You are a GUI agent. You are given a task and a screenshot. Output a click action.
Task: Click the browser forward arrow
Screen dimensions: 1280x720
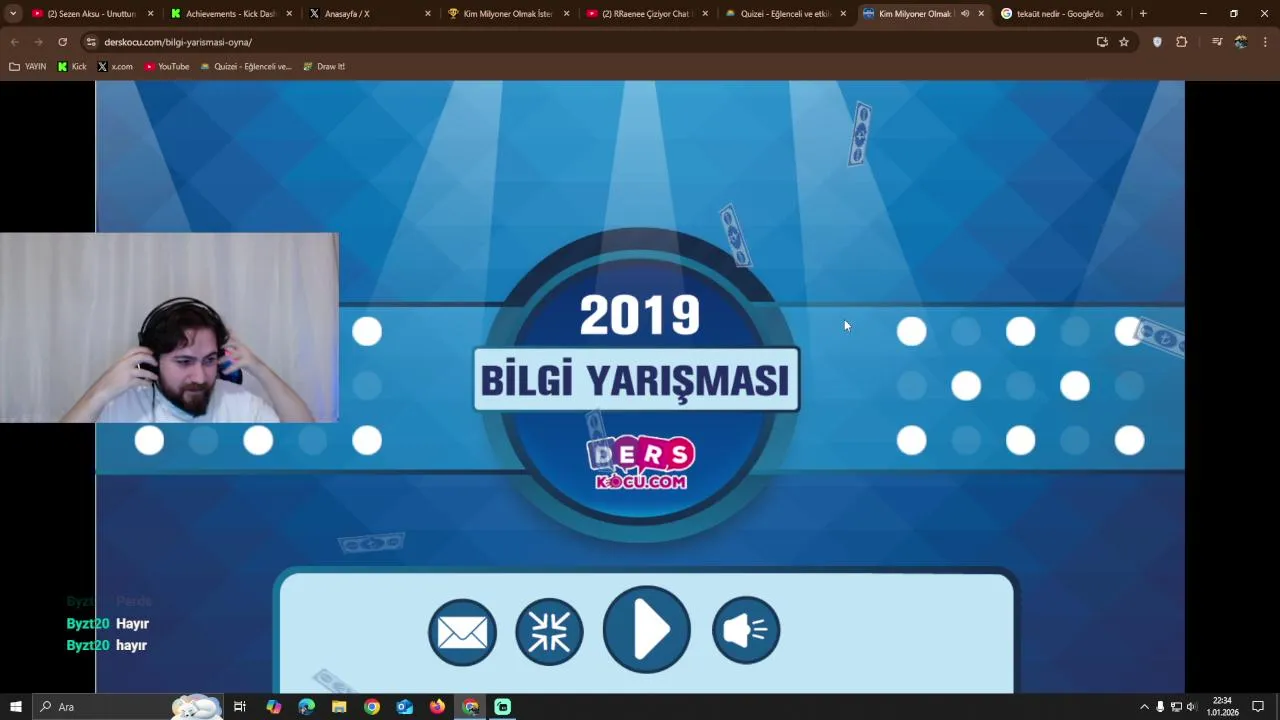coord(38,42)
